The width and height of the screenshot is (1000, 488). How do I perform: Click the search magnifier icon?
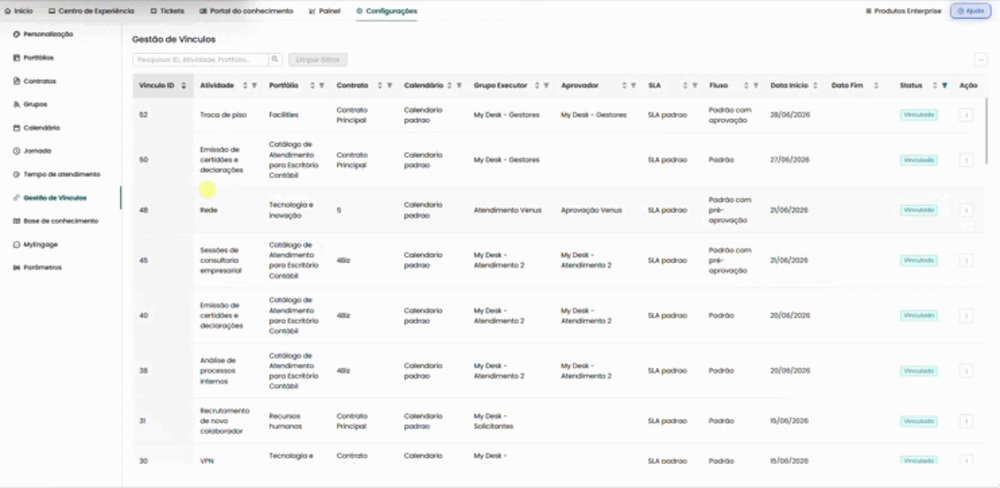[x=275, y=59]
